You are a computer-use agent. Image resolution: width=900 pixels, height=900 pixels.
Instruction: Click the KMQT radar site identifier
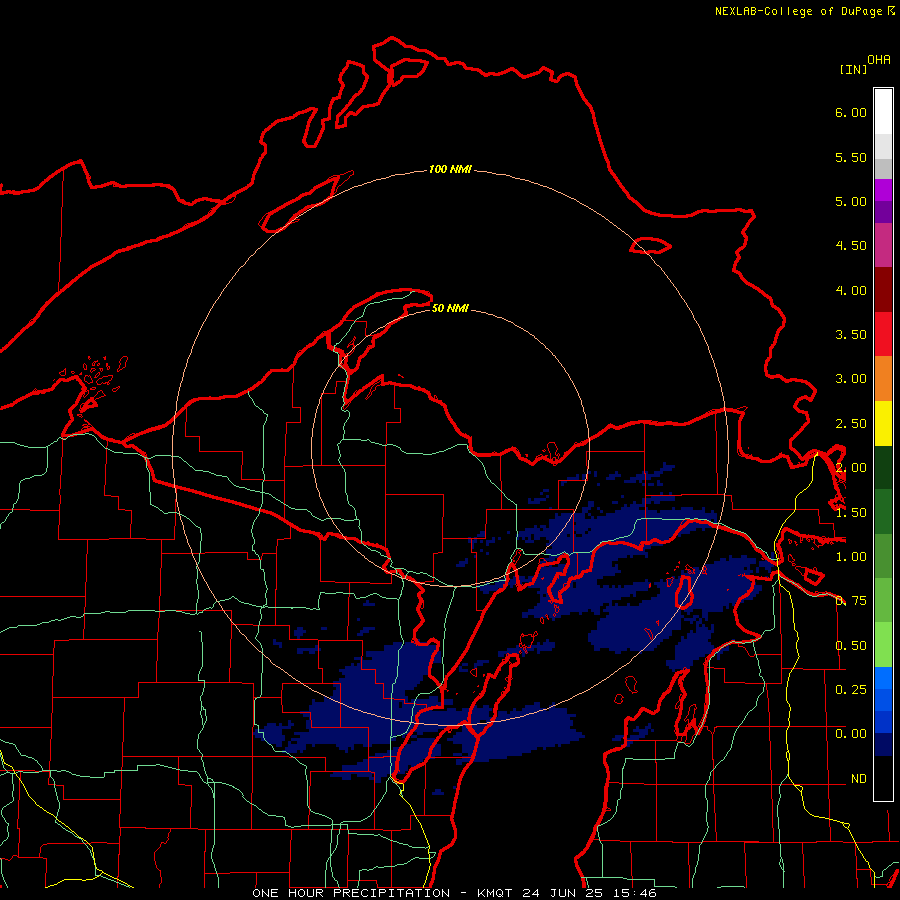coord(495,893)
